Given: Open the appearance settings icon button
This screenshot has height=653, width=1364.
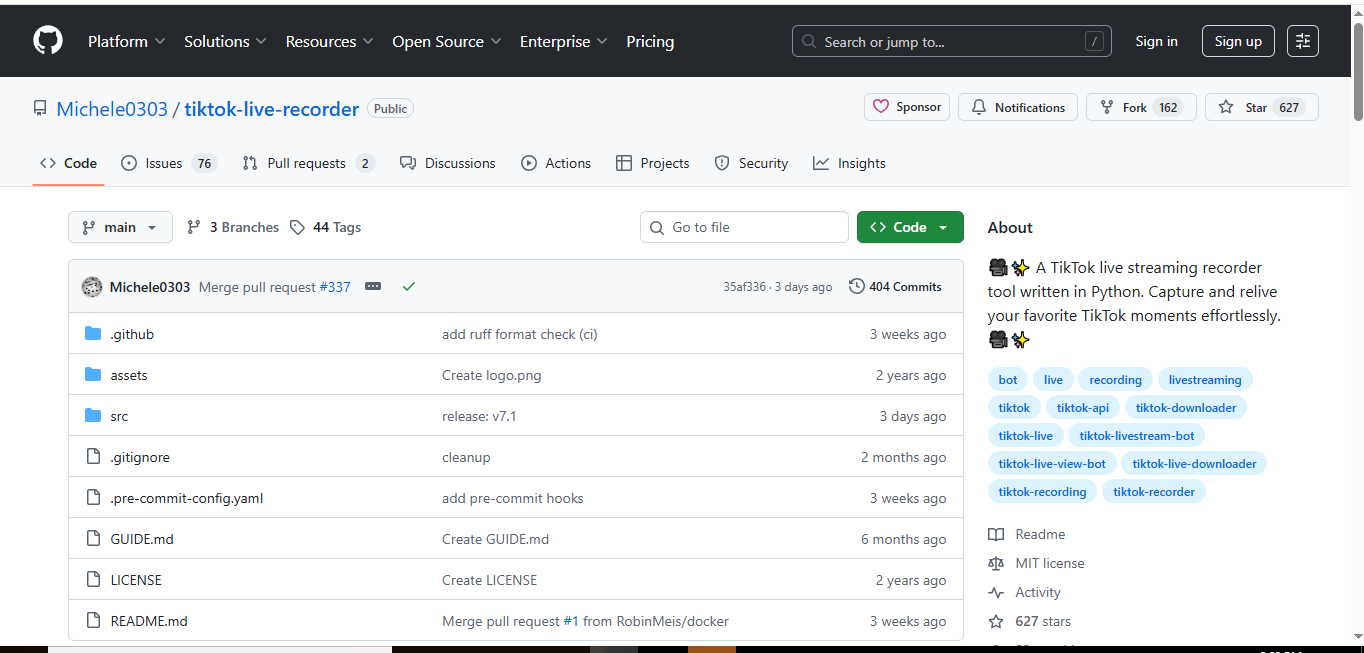Looking at the screenshot, I should [x=1303, y=41].
